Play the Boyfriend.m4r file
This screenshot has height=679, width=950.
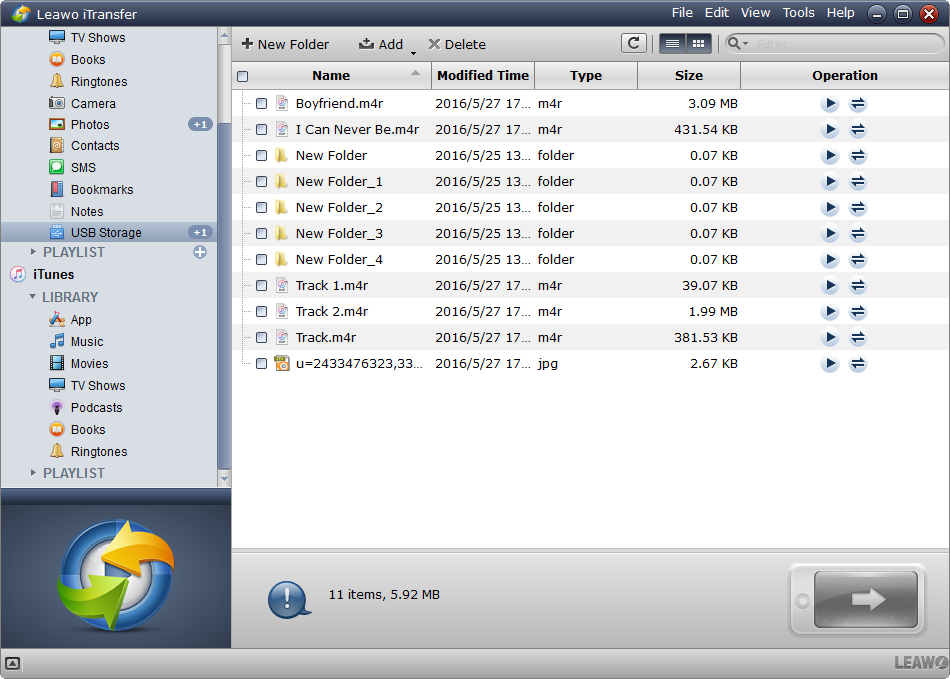(830, 104)
